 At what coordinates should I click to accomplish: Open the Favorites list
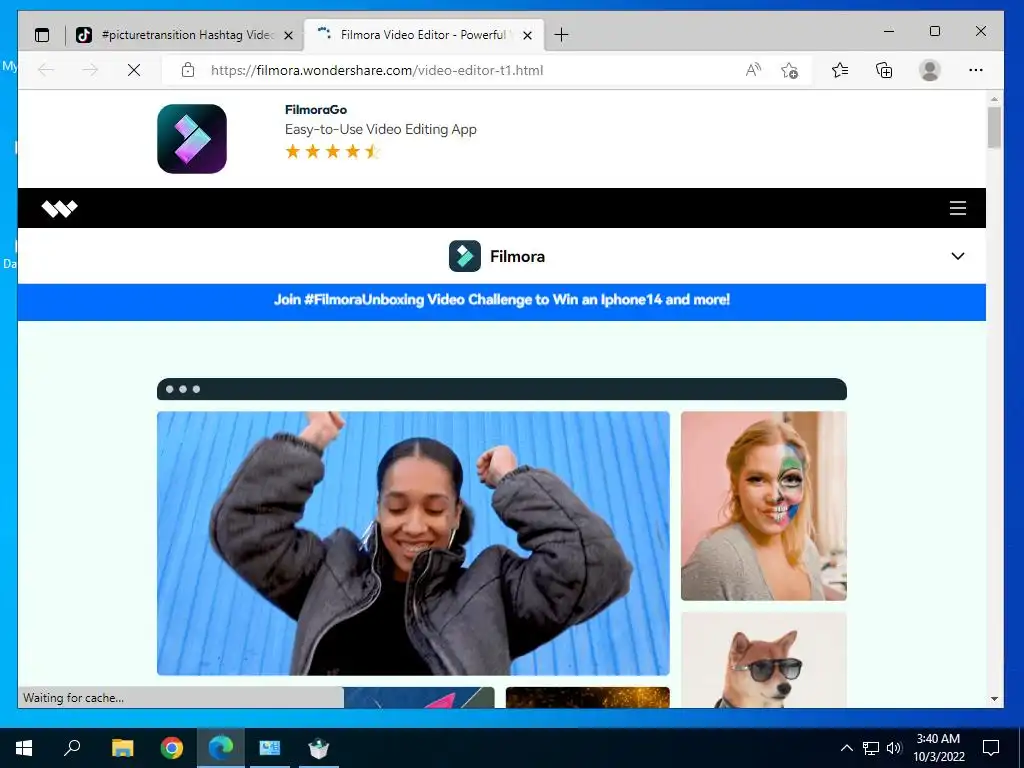click(840, 70)
